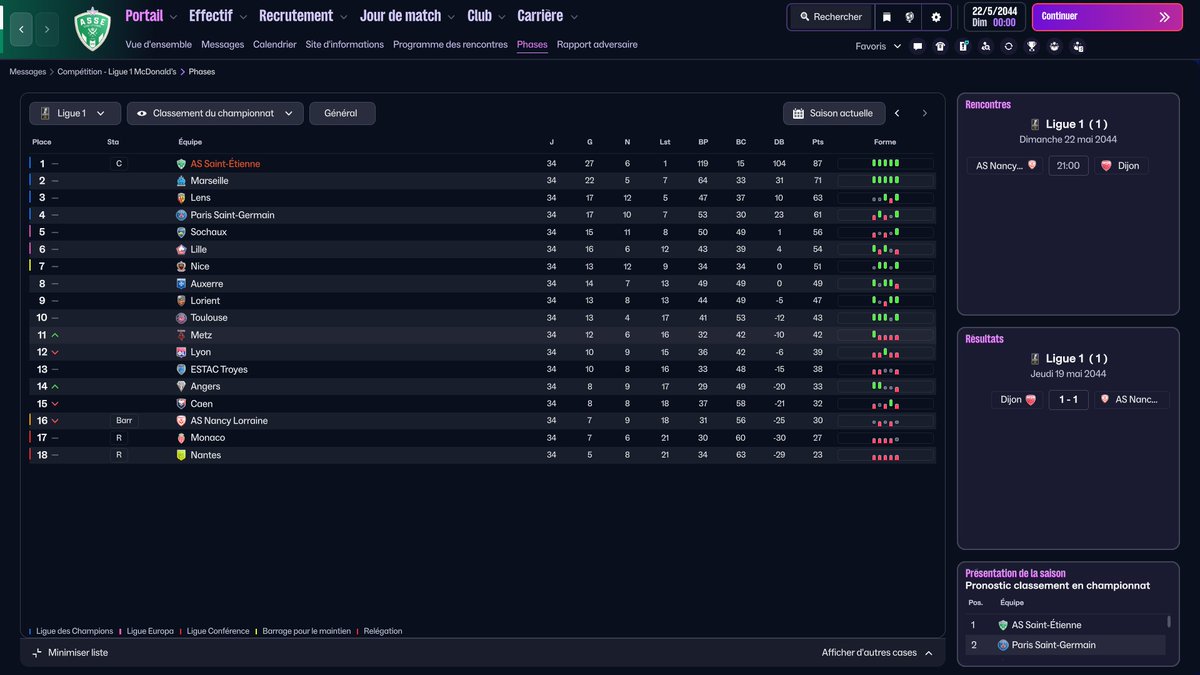
Task: Click the Ligue 1 logo in Rencontres panel
Action: [x=1036, y=125]
